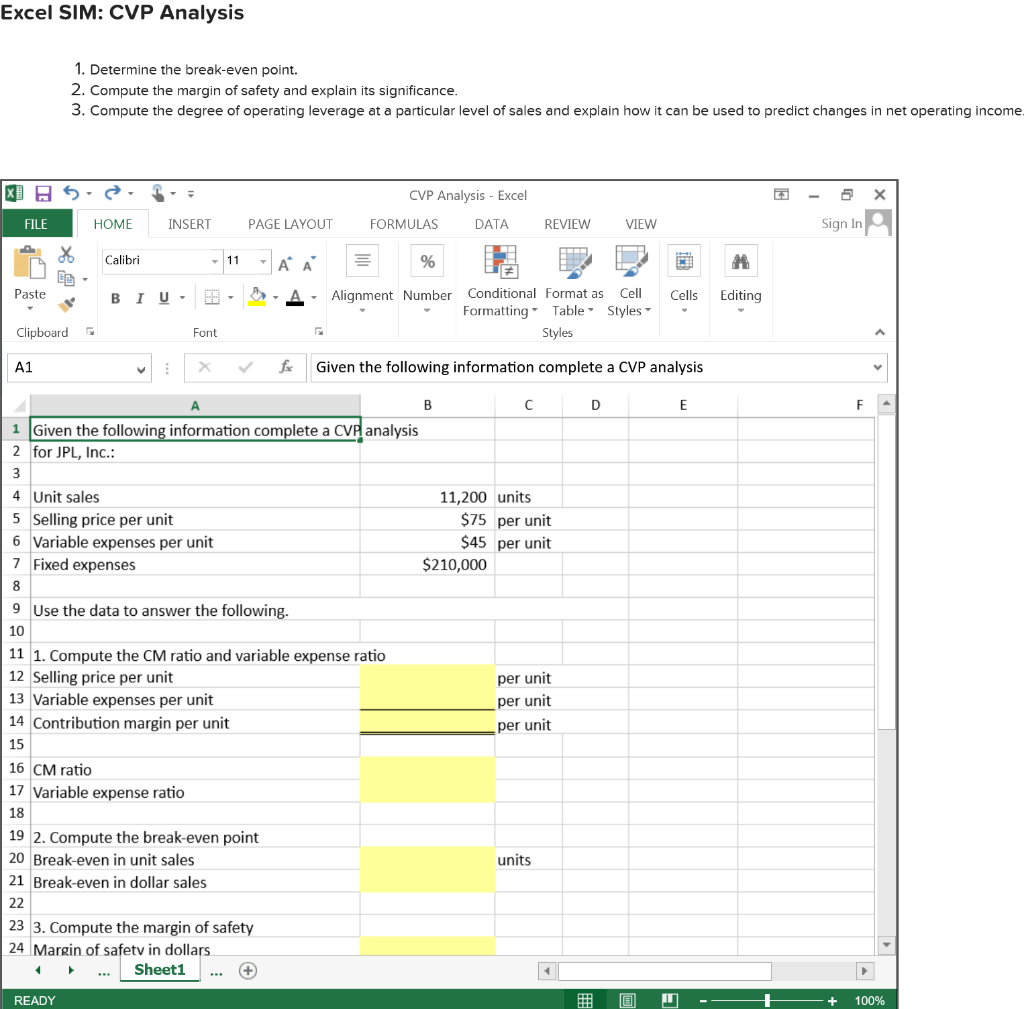Click the Sign In link
Viewport: 1024px width, 1009px height.
tap(841, 223)
